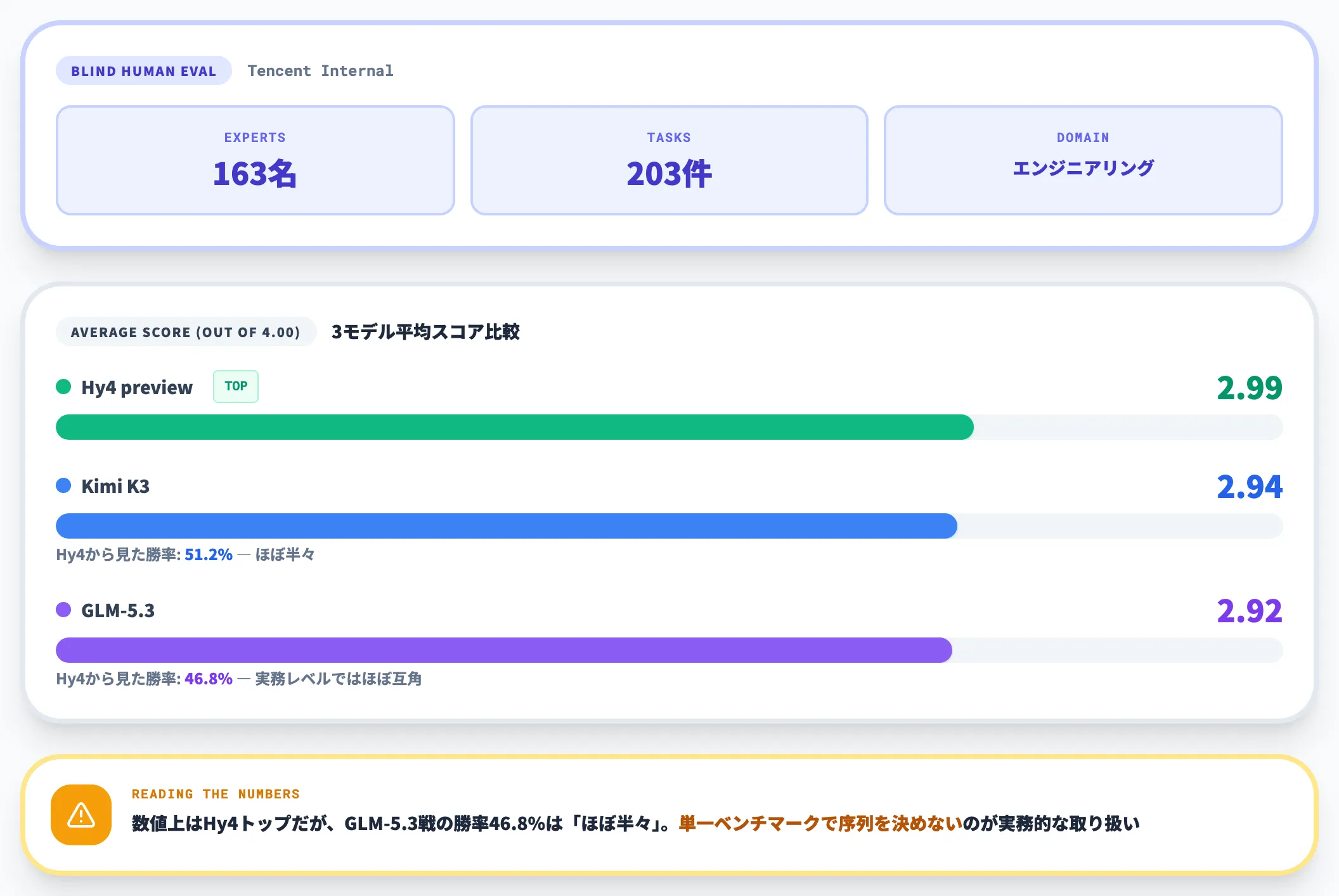Click the 2.92 score value
Image resolution: width=1339 pixels, height=896 pixels.
1250,611
